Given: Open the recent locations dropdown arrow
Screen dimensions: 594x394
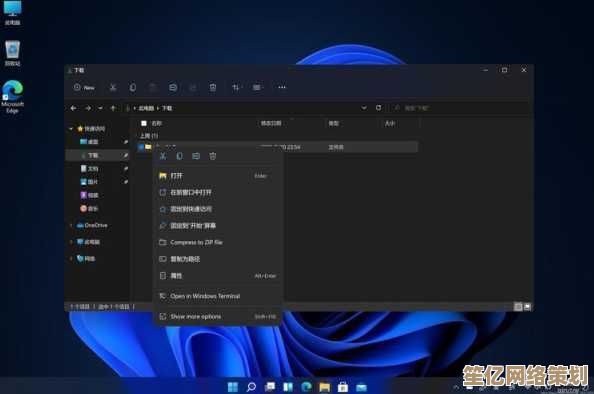Looking at the screenshot, I should [x=100, y=108].
